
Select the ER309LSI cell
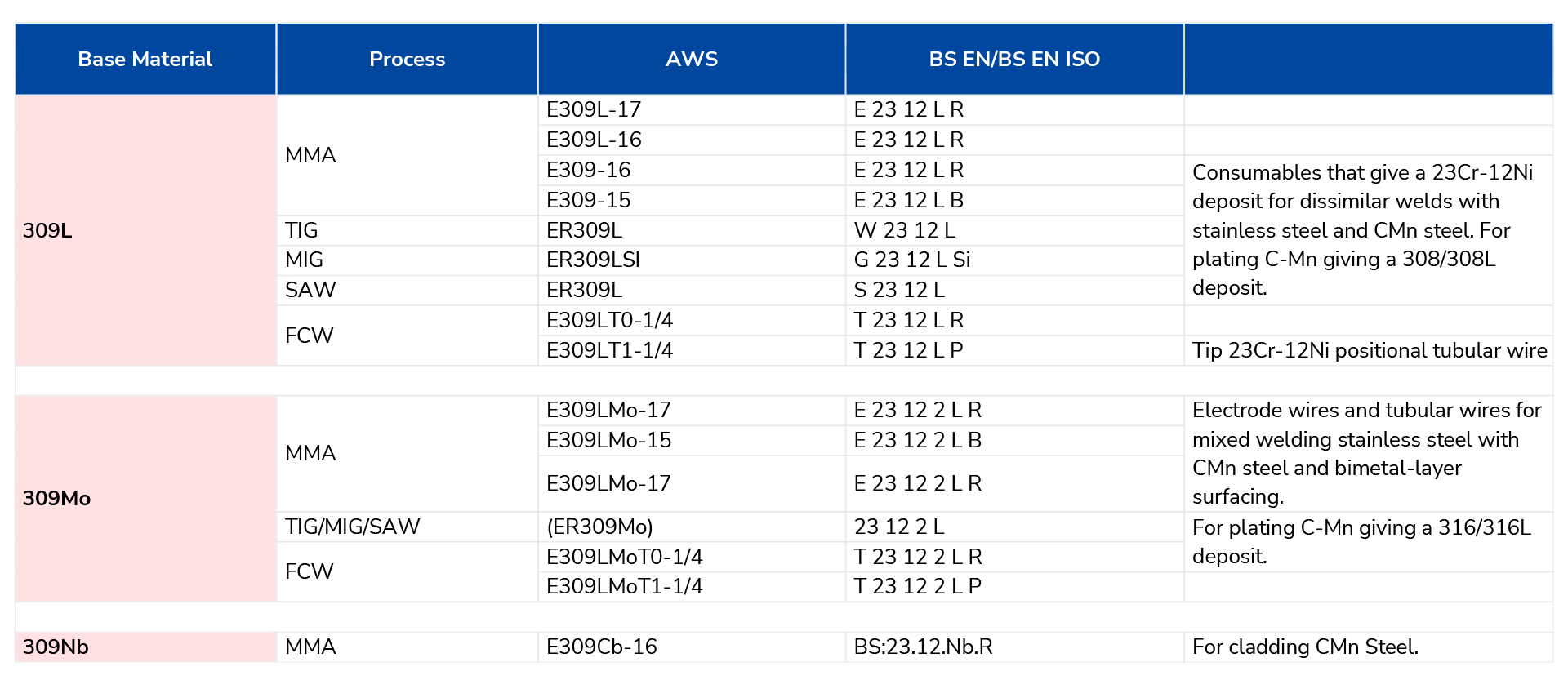click(692, 260)
